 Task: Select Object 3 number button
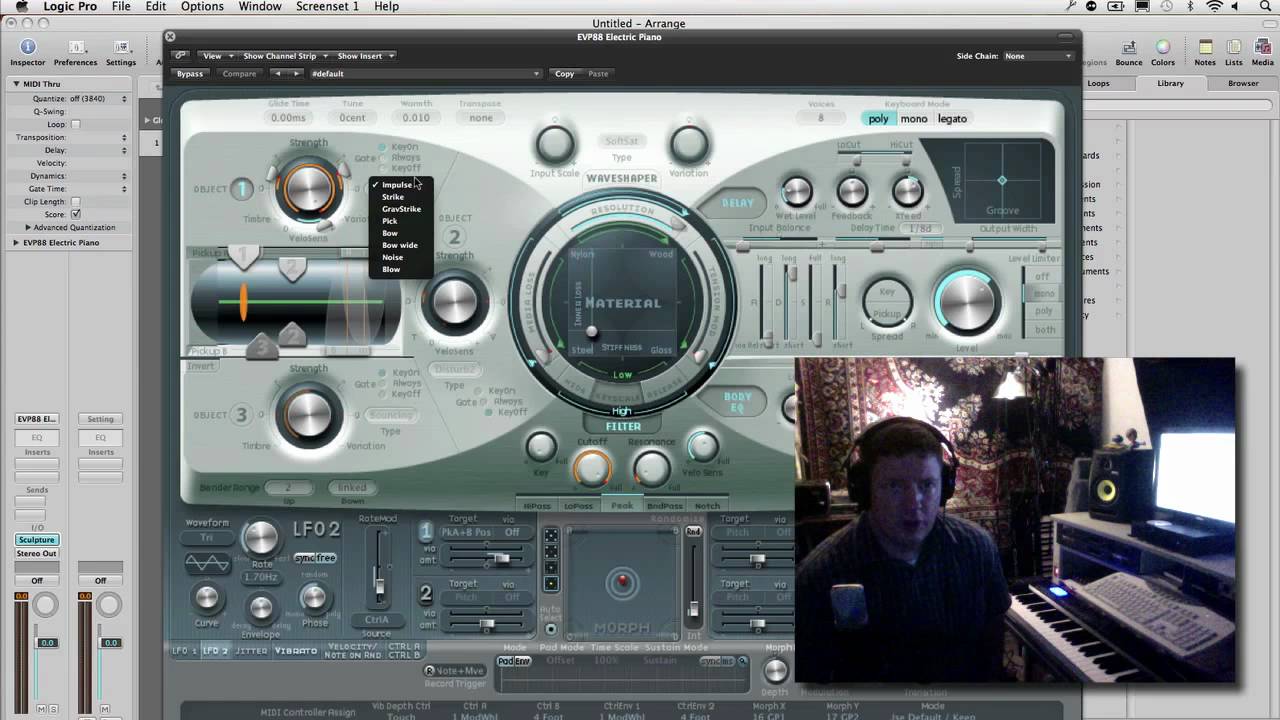tap(241, 415)
